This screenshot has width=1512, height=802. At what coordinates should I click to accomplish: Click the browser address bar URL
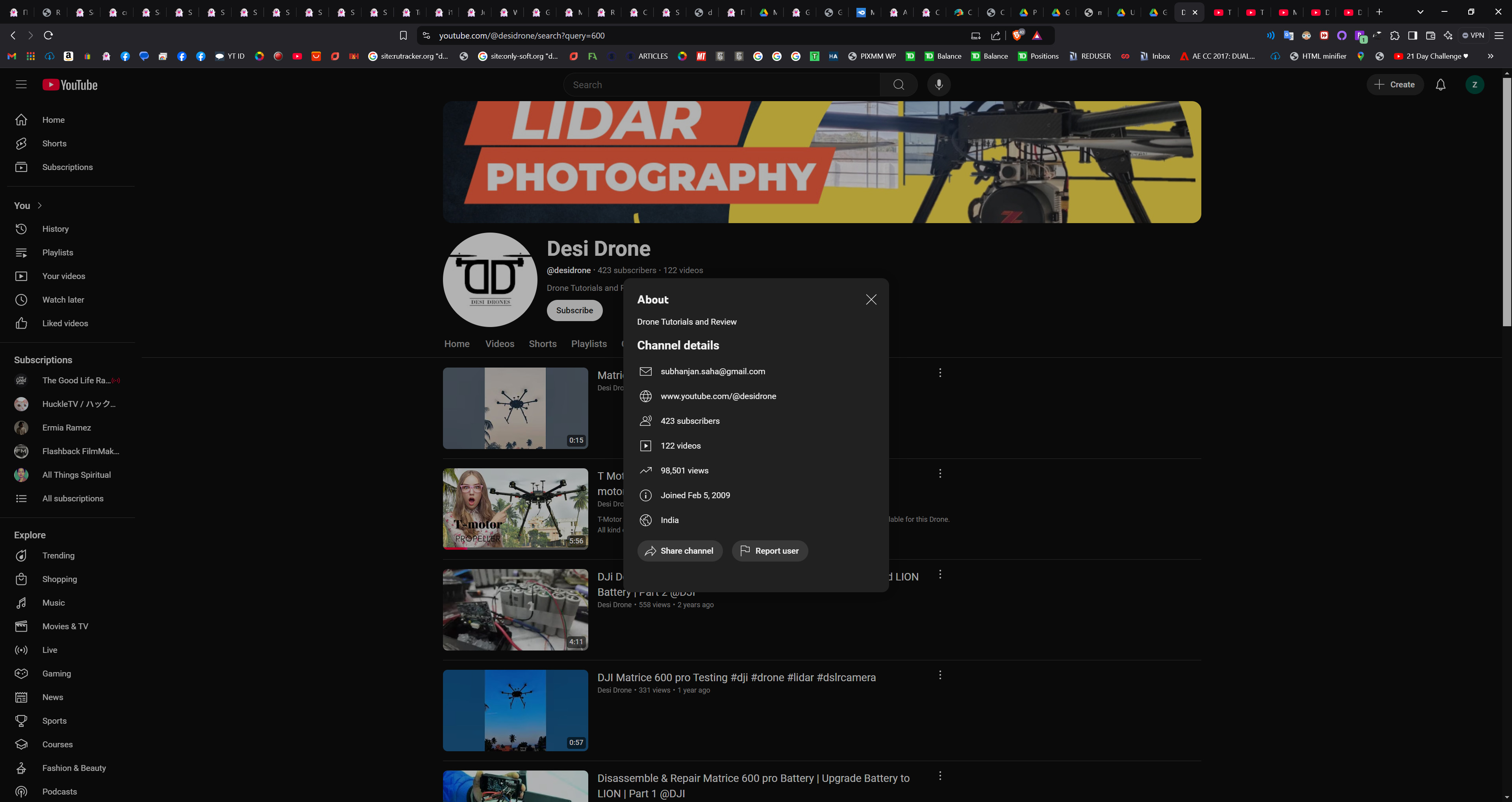click(x=522, y=36)
